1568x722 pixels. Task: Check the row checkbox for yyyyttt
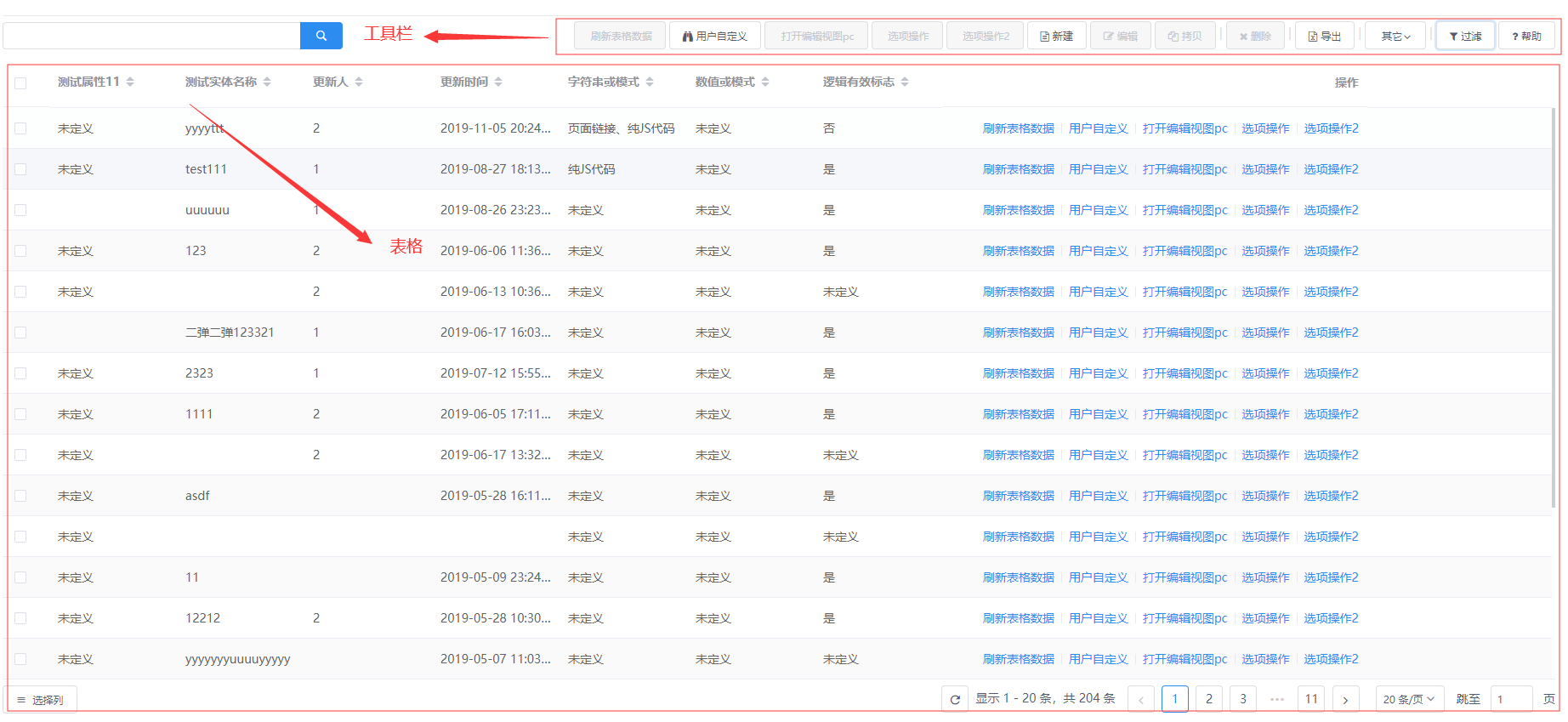[20, 128]
